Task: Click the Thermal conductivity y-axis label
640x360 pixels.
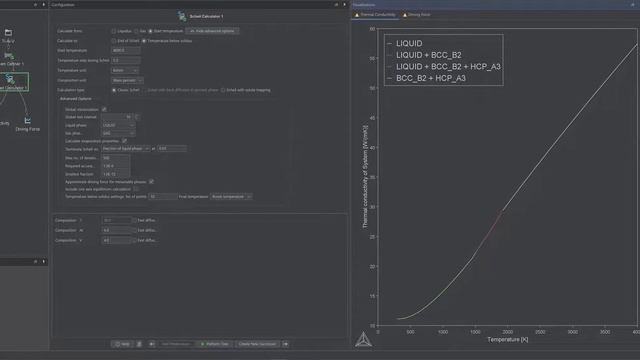Action: (365, 176)
